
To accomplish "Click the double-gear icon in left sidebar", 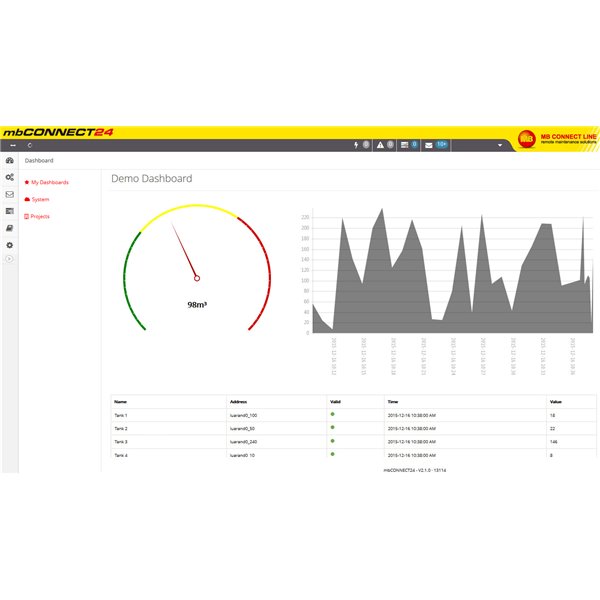I will click(10, 177).
